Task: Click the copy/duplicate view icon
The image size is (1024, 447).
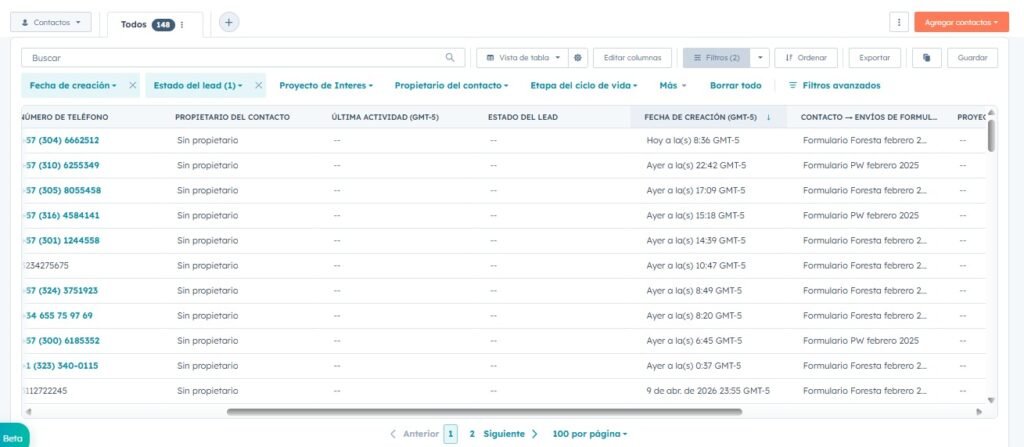Action: point(926,58)
